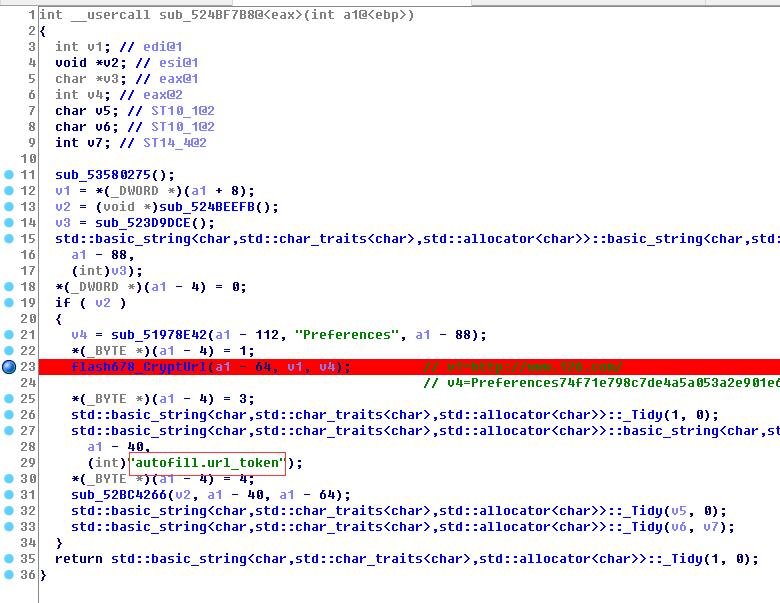Click the ST14_4@2 comment

[x=175, y=143]
